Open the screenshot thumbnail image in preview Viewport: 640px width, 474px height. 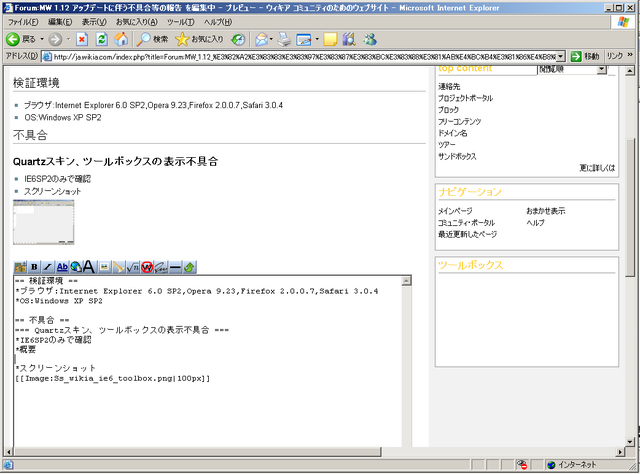coord(44,222)
